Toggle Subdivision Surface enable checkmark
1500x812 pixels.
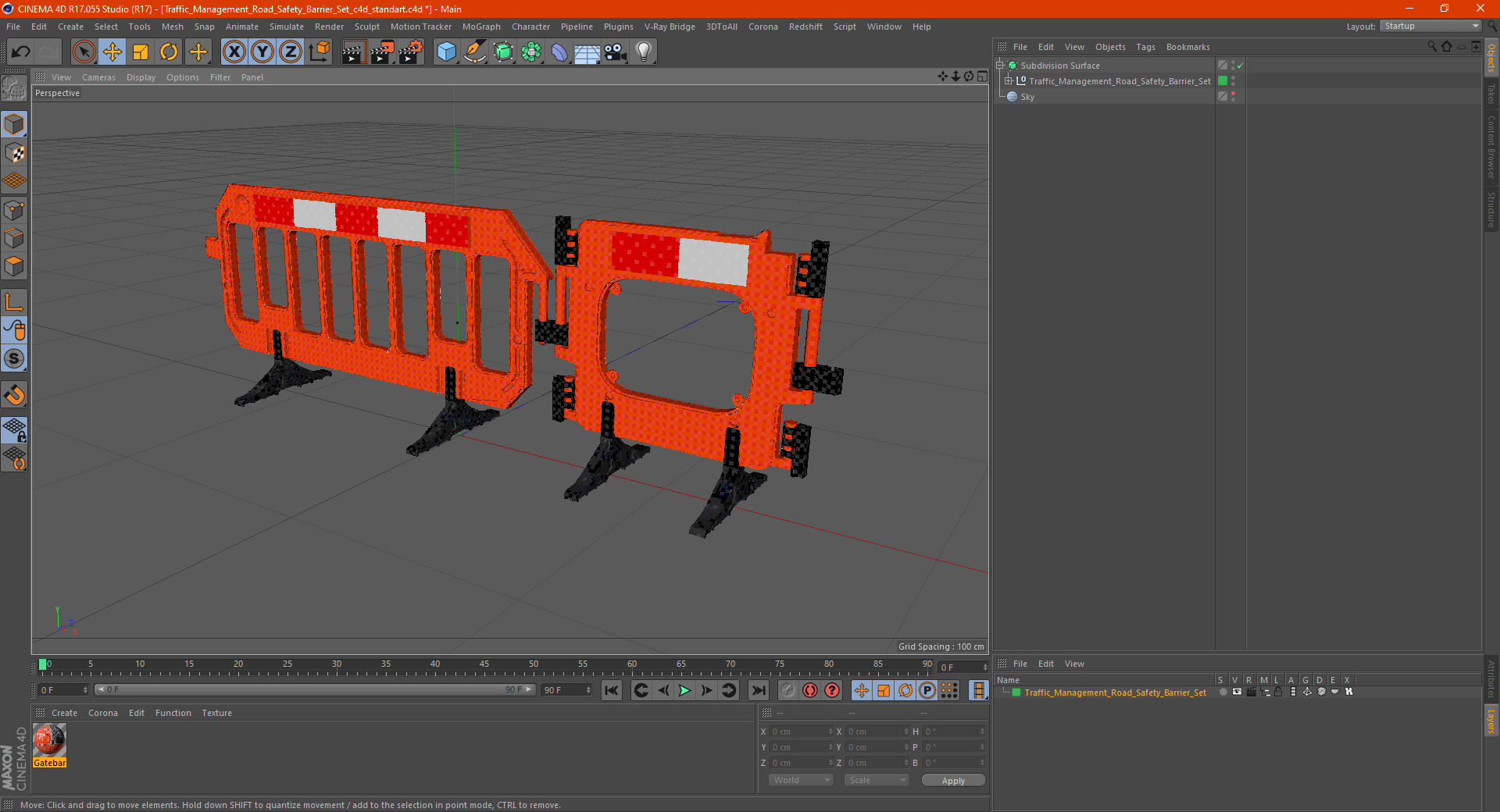pos(1240,66)
